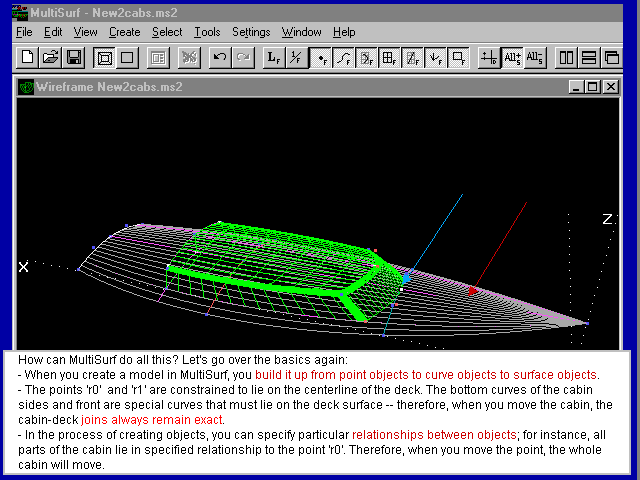Screen dimensions: 640x480
Task: Click the Undo arrow icon
Action: (220, 58)
